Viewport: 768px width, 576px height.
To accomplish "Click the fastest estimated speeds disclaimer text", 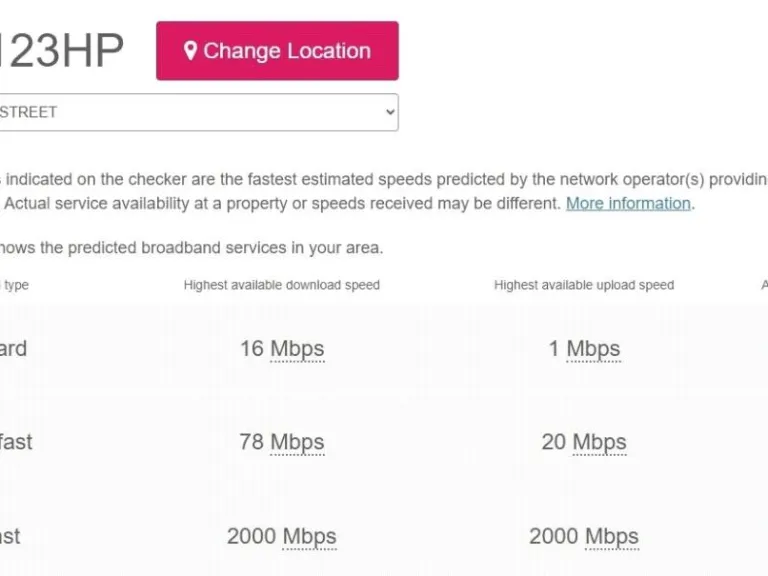I will (380, 180).
